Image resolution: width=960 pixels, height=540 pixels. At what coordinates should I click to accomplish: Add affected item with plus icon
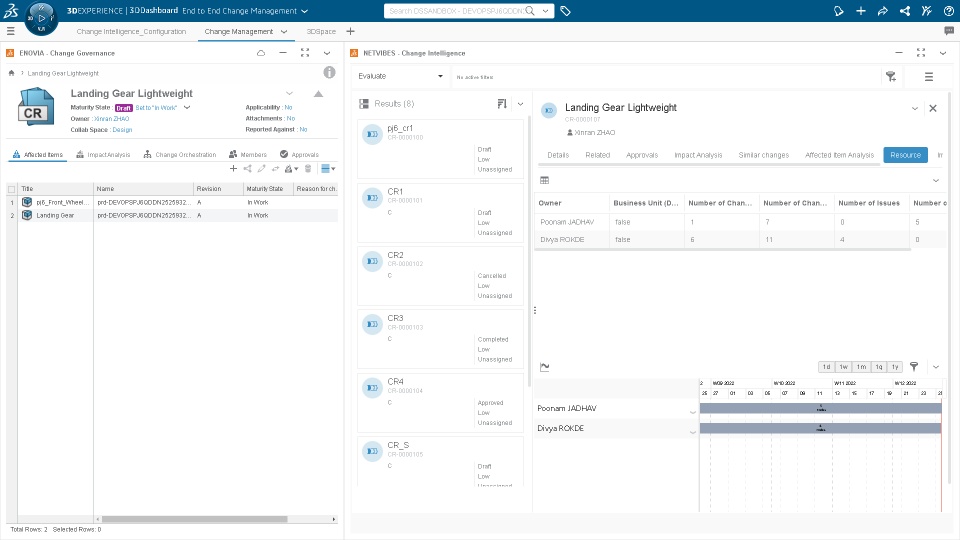233,168
